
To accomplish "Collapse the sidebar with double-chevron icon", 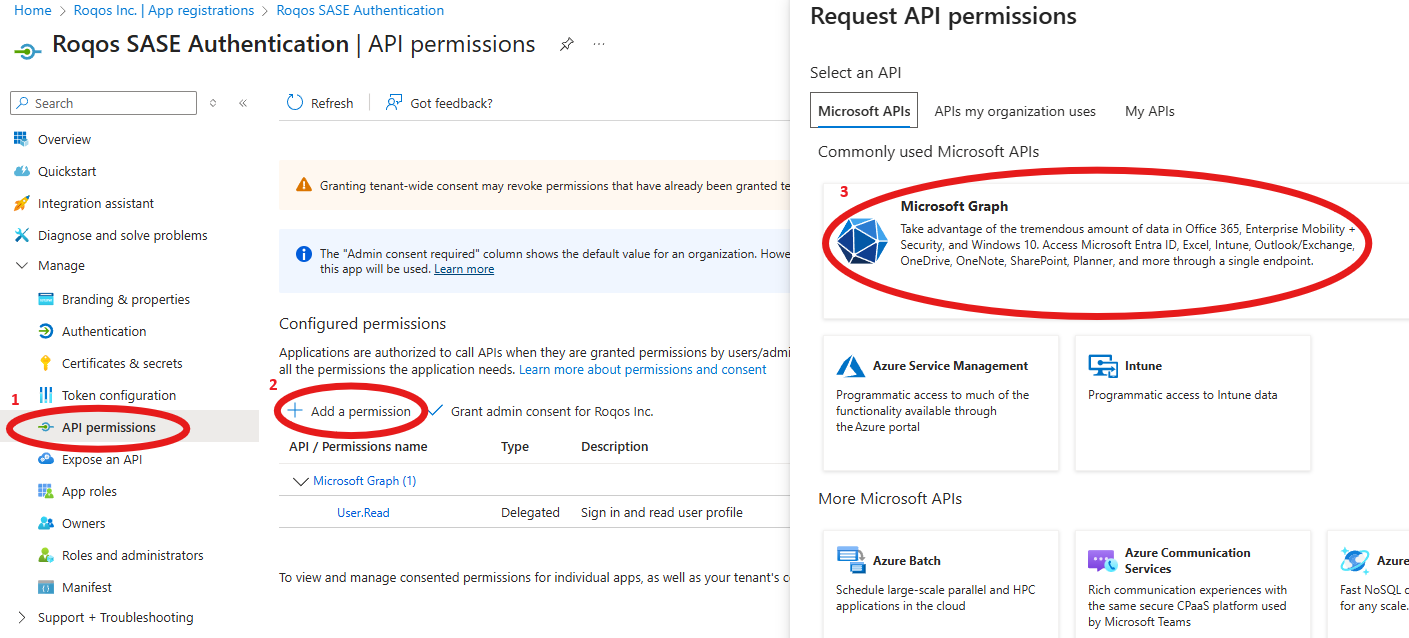I will [x=243, y=103].
